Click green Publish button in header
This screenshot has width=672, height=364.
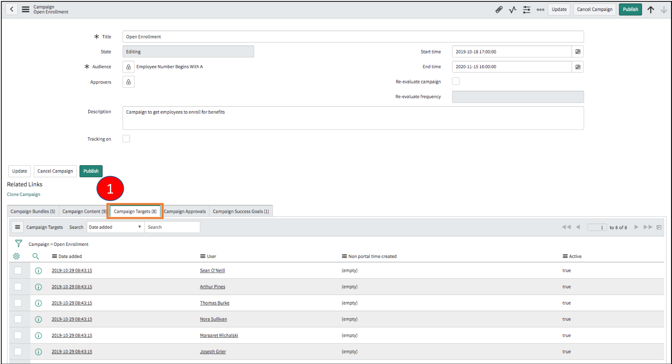[630, 9]
